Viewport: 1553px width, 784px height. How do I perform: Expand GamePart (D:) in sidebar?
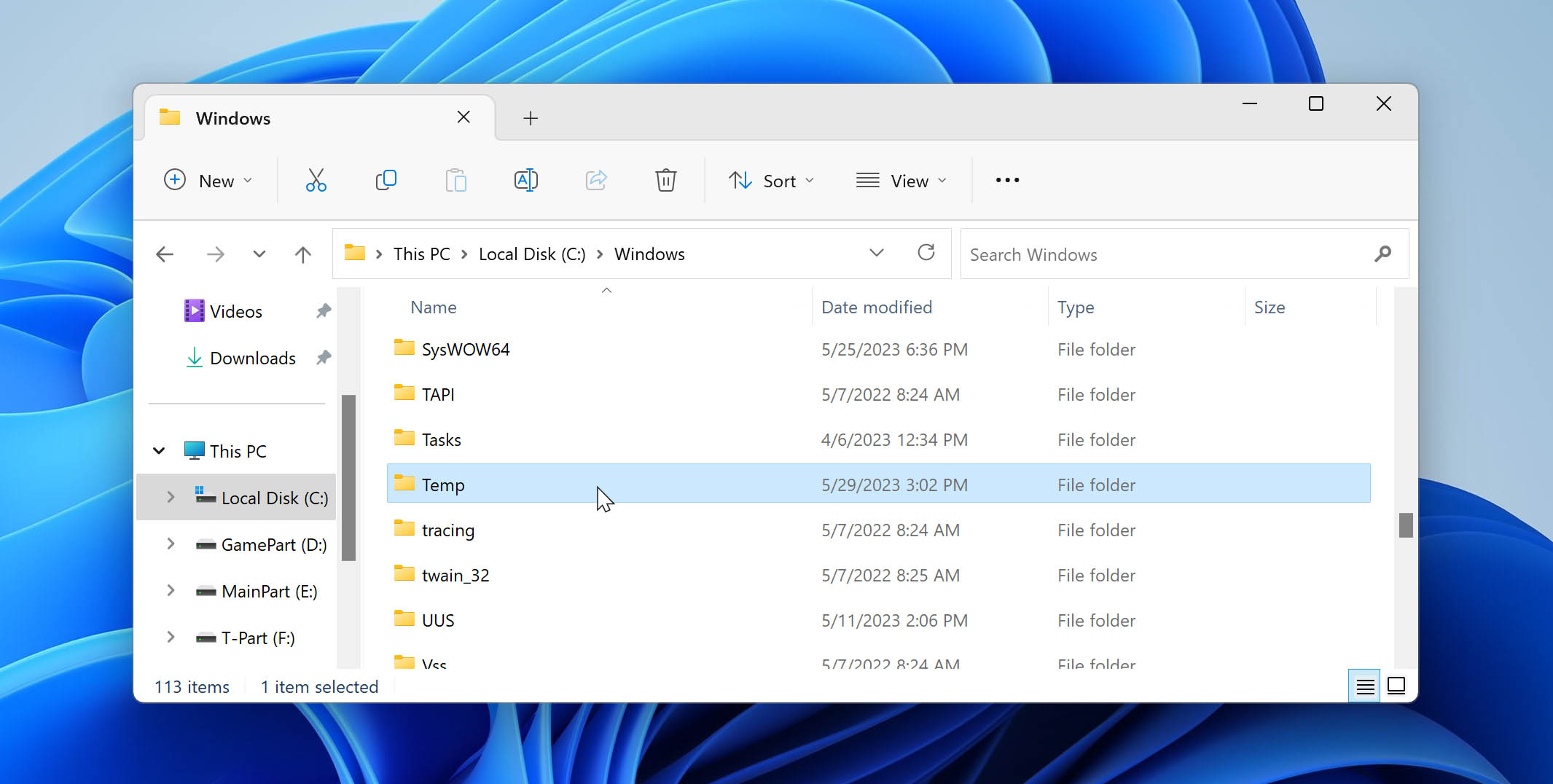coord(171,544)
